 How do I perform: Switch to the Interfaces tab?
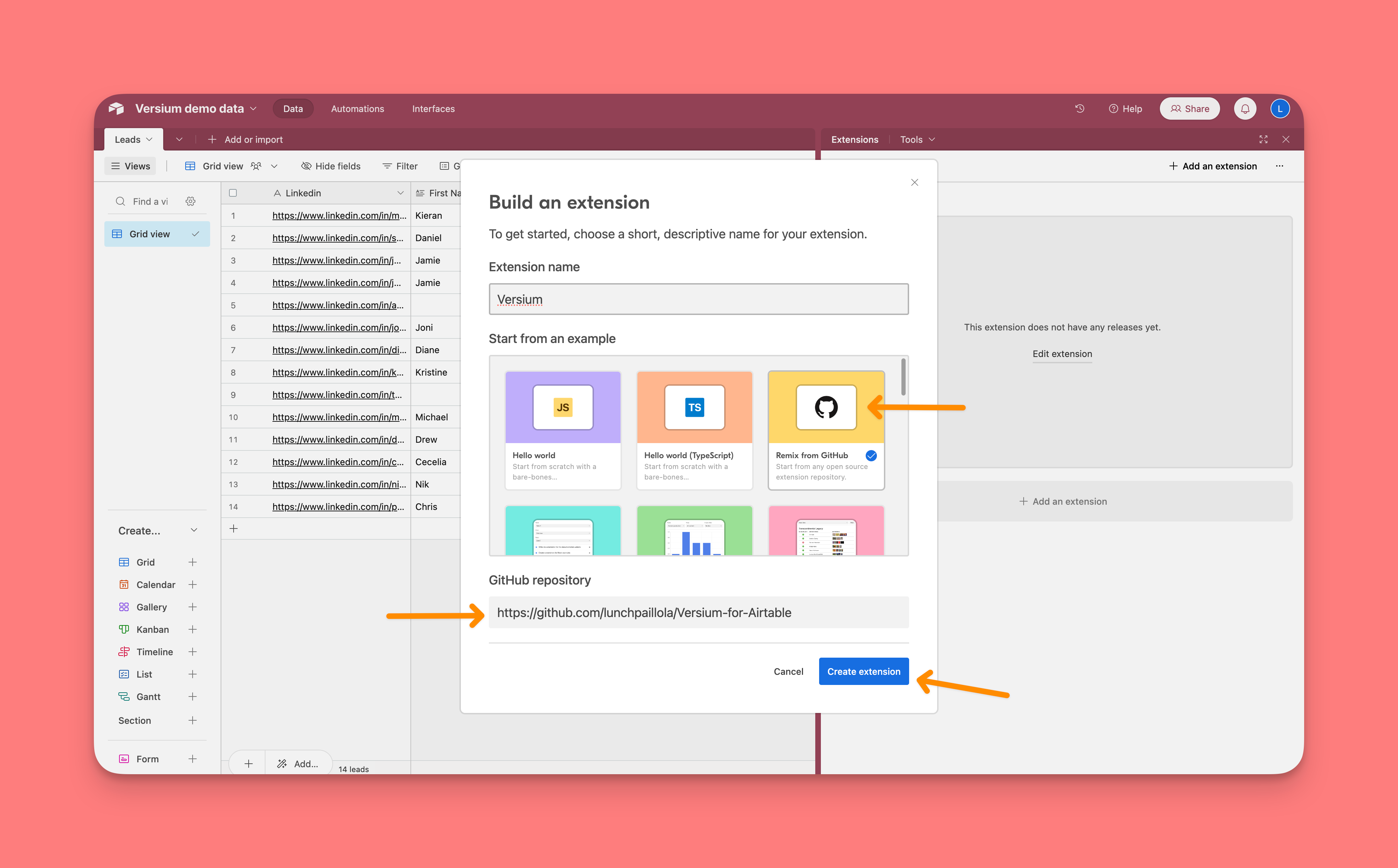[433, 108]
